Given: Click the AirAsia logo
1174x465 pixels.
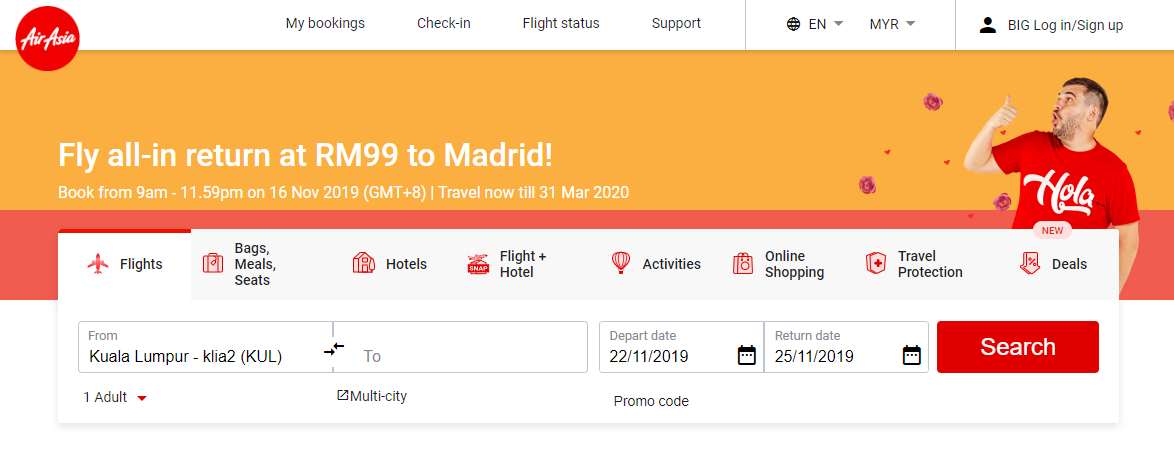Looking at the screenshot, I should (x=47, y=36).
